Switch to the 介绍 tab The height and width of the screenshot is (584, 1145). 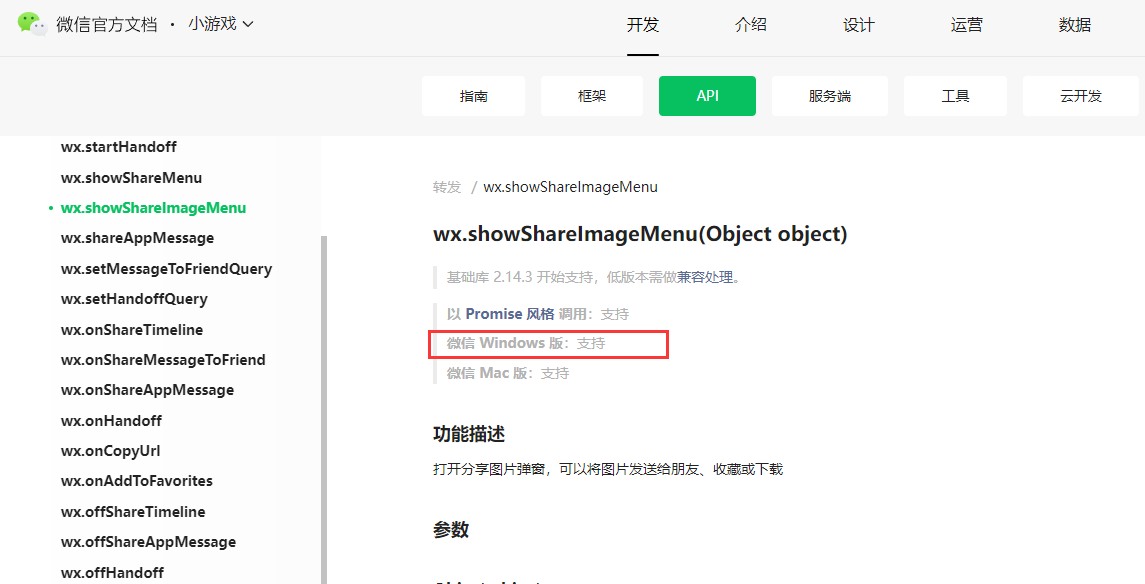(751, 25)
